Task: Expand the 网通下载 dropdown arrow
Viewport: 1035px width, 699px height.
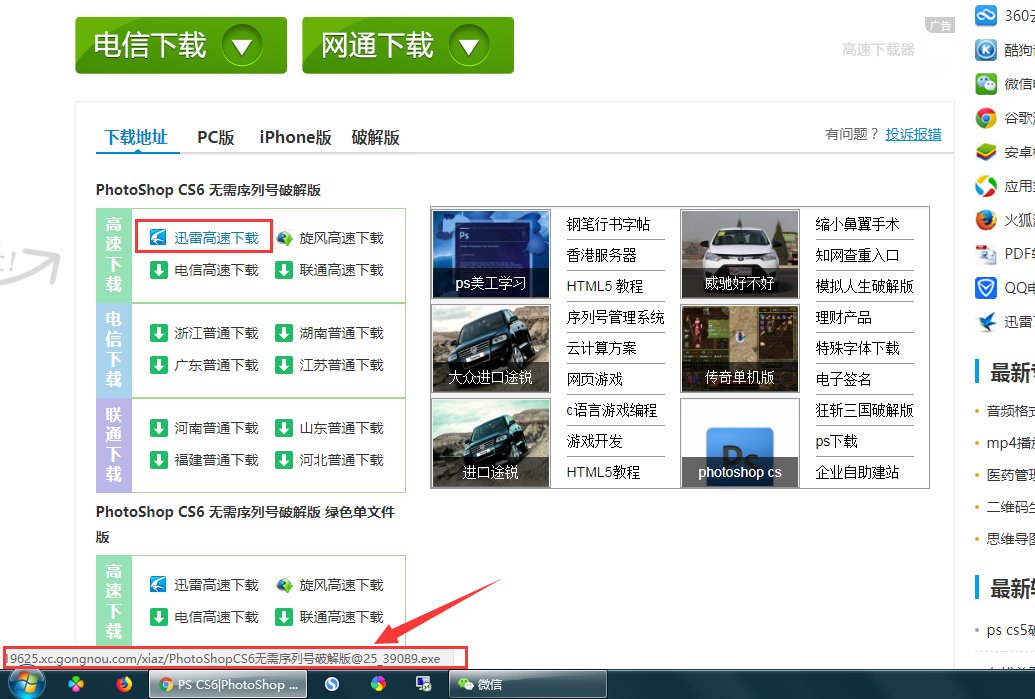Action: click(x=469, y=44)
